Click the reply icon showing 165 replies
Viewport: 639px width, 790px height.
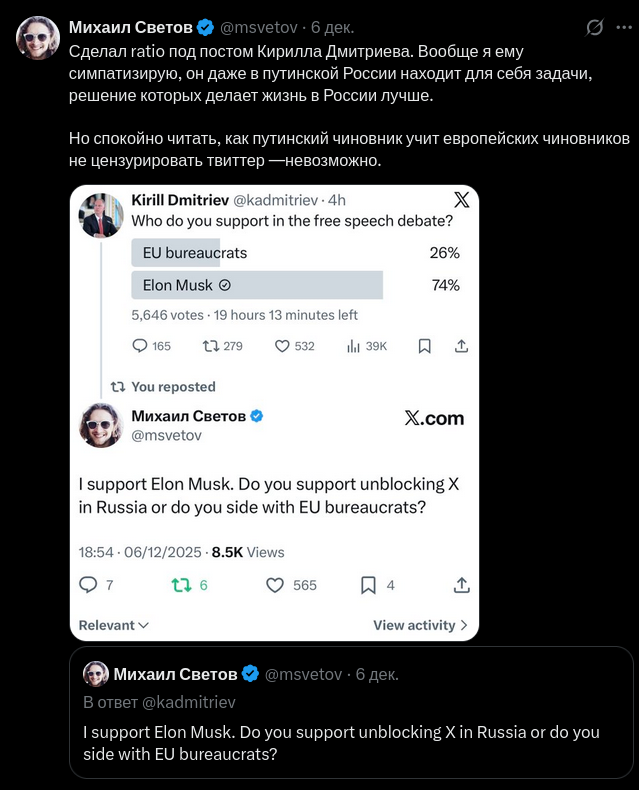click(x=141, y=346)
